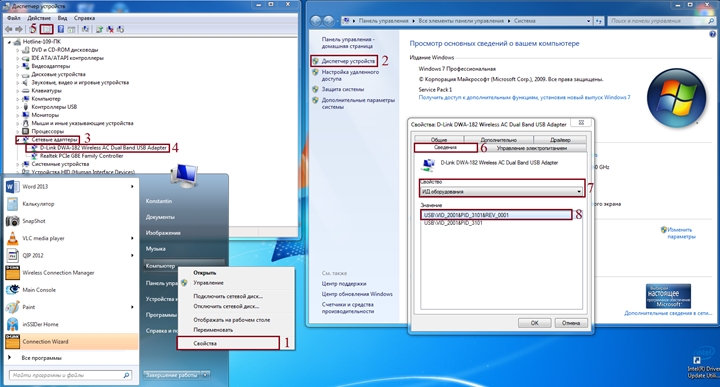Open the Диспетчер устройств link
Image resolution: width=720 pixels, height=387 pixels.
(348, 61)
